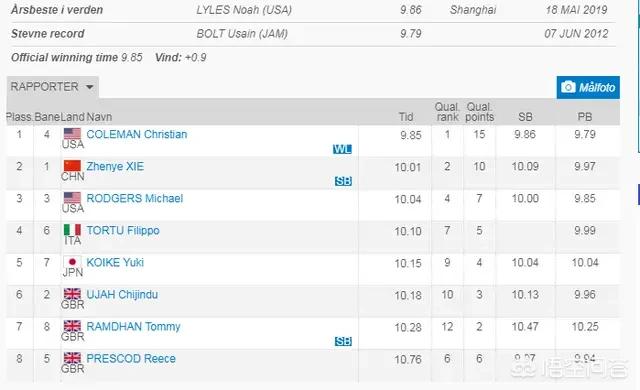
Task: Open Zhenye XIE athlete profile
Action: tap(115, 166)
